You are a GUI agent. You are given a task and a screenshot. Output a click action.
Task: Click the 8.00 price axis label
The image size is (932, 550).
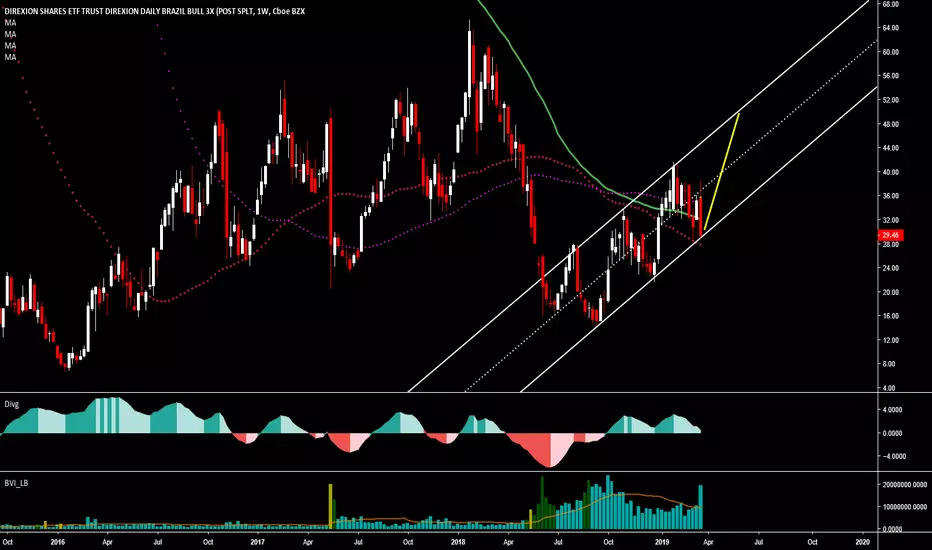click(889, 364)
